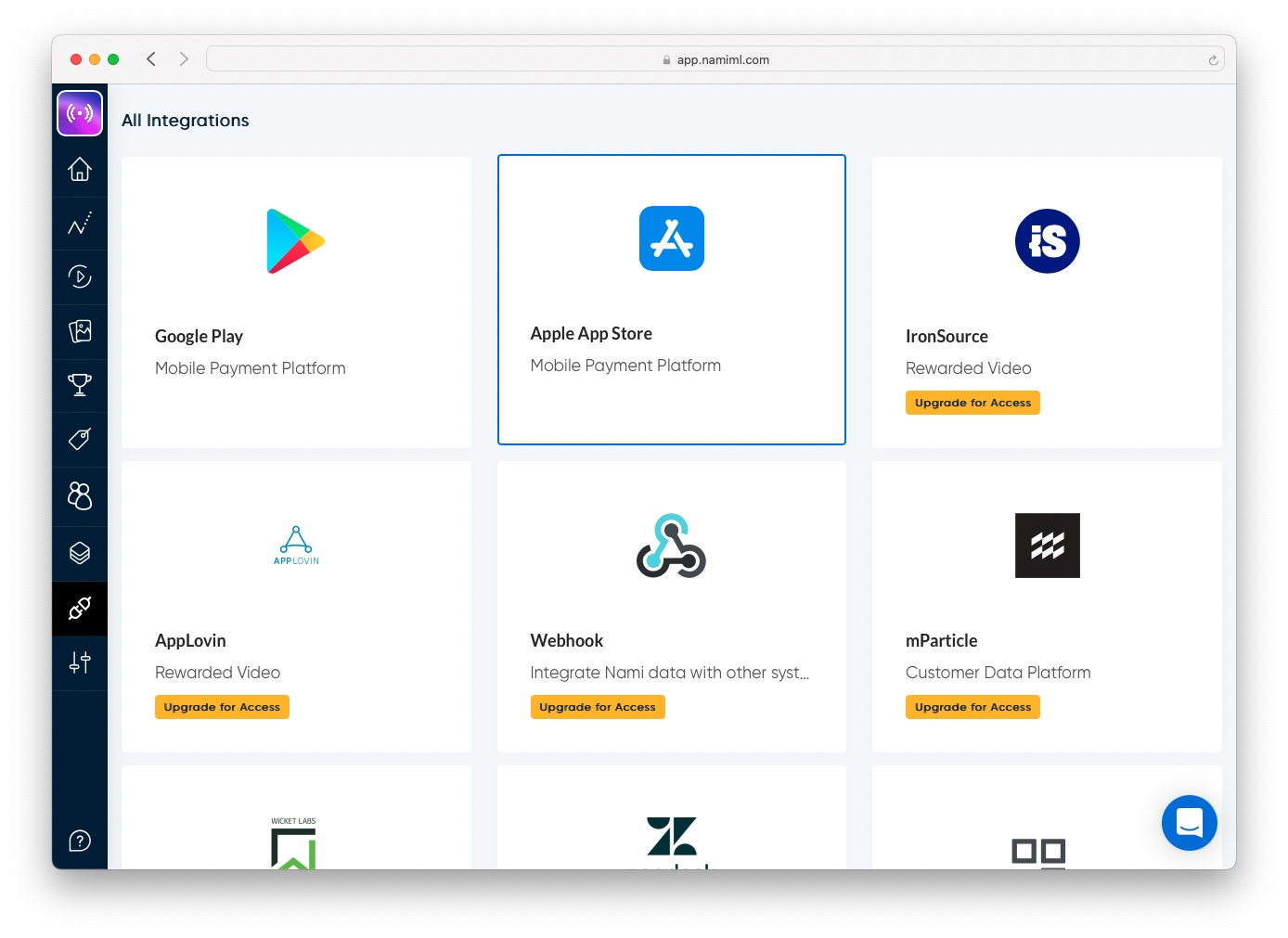The height and width of the screenshot is (938, 1288).
Task: Click the mParticle logo
Action: 1048,546
